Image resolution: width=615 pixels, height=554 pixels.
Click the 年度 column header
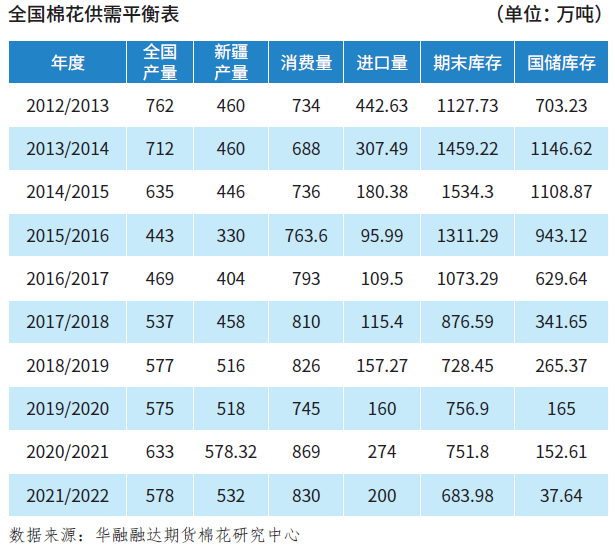pyautogui.click(x=68, y=63)
